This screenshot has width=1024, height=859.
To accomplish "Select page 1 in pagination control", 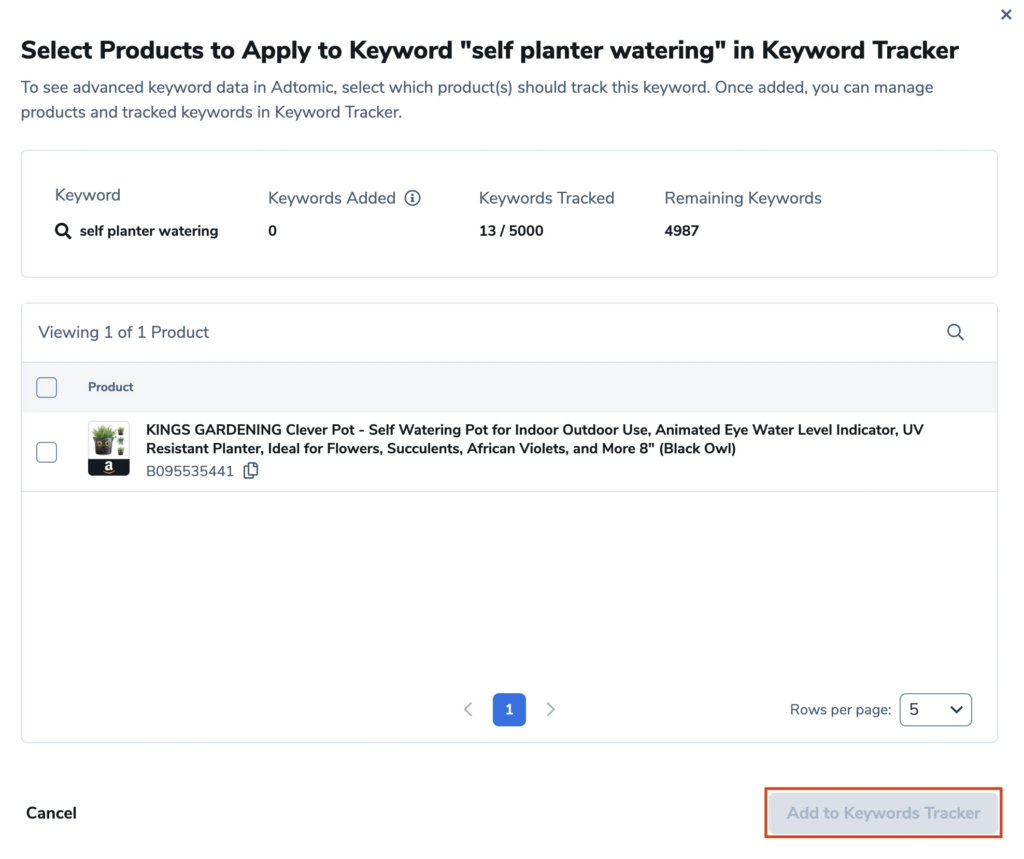I will pos(509,709).
